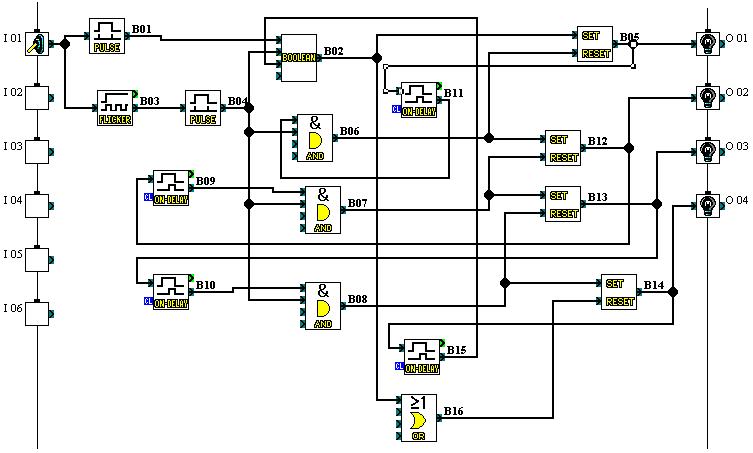Click the I01 input label

click(x=13, y=38)
